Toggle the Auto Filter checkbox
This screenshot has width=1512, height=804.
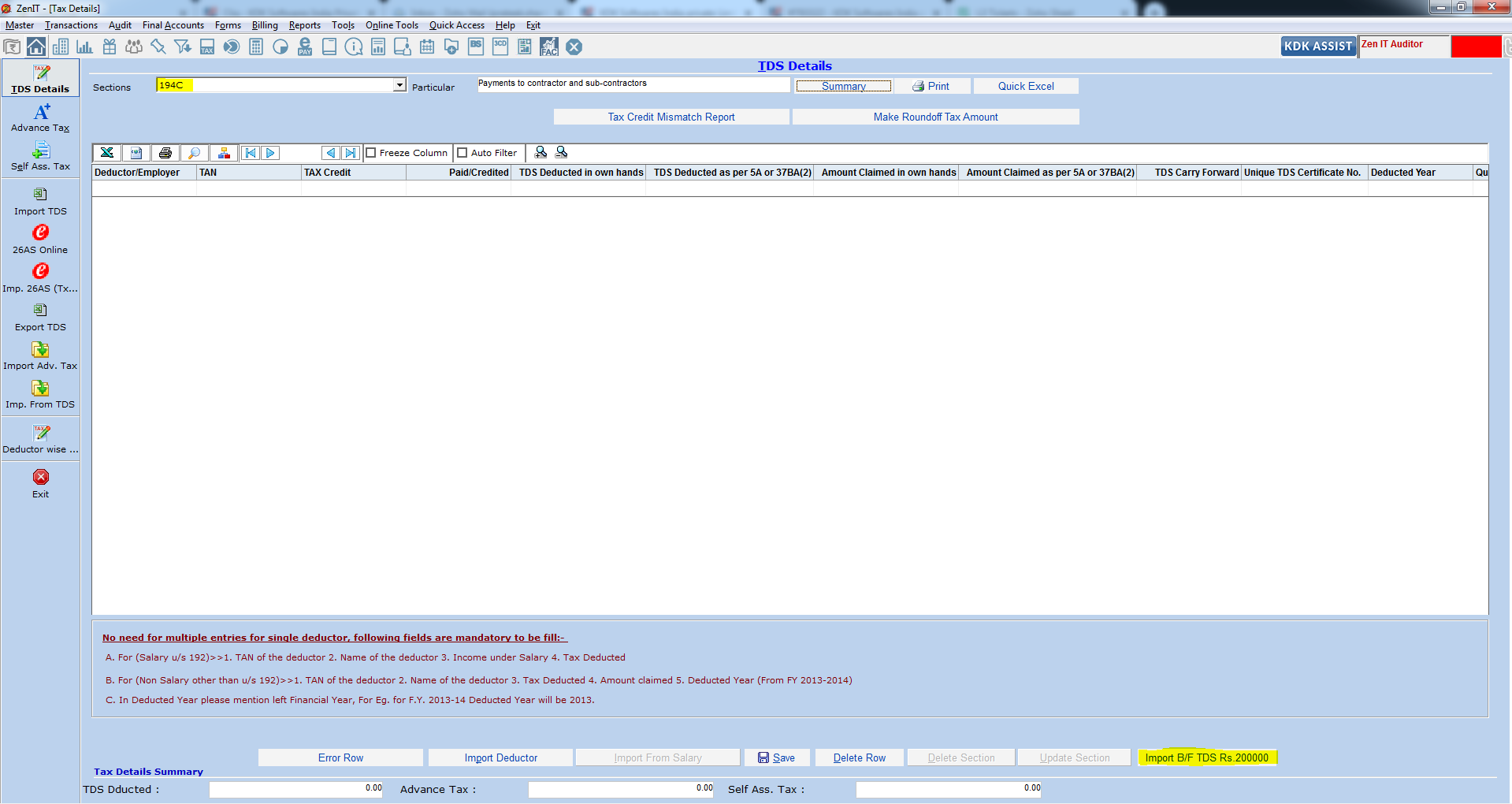[x=463, y=153]
